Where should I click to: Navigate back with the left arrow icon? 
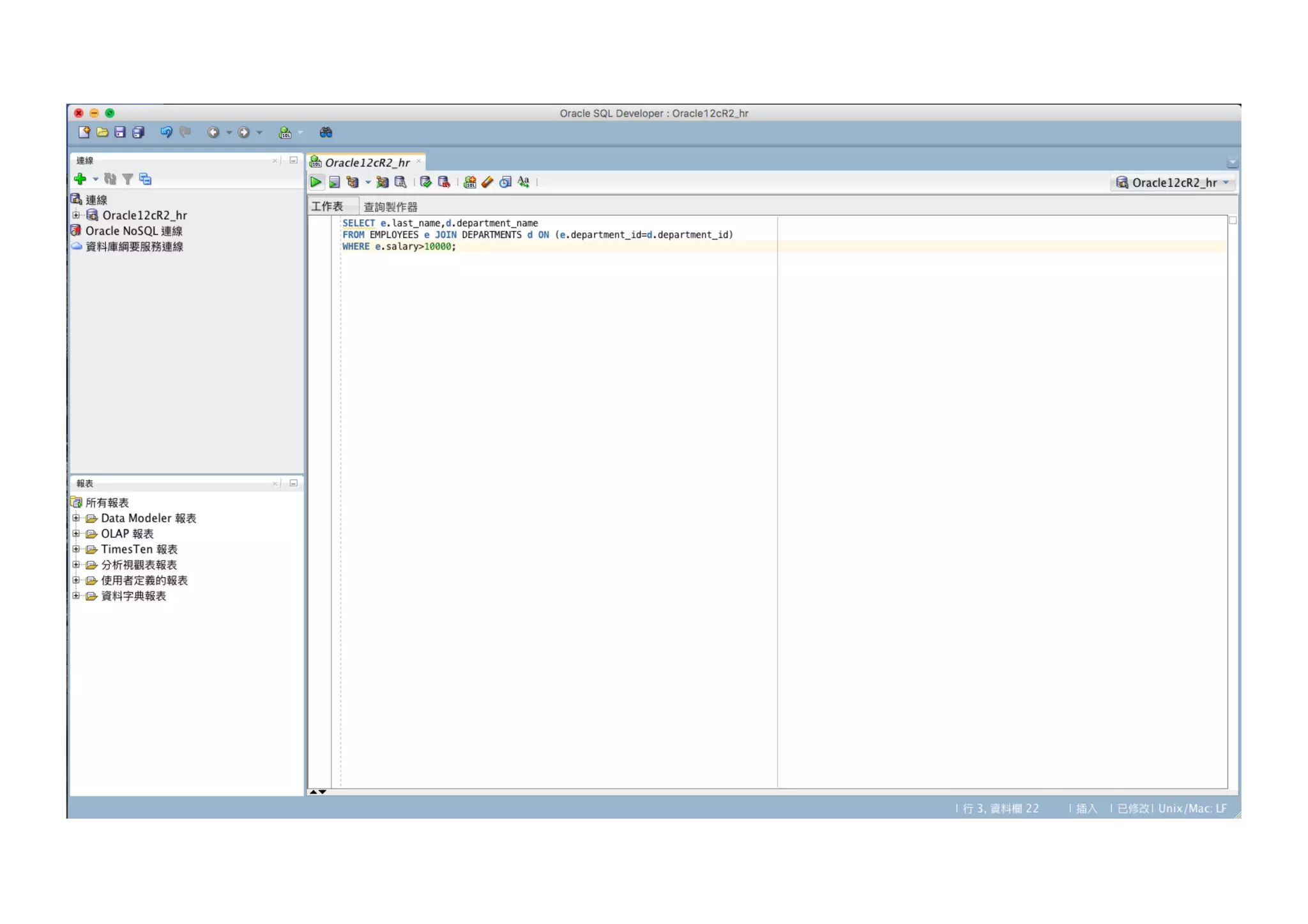(x=213, y=132)
